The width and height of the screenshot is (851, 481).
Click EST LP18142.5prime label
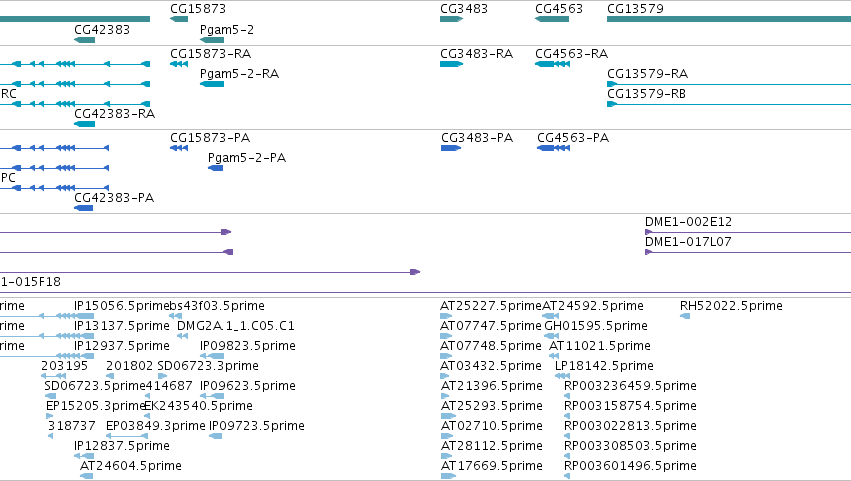coord(605,366)
